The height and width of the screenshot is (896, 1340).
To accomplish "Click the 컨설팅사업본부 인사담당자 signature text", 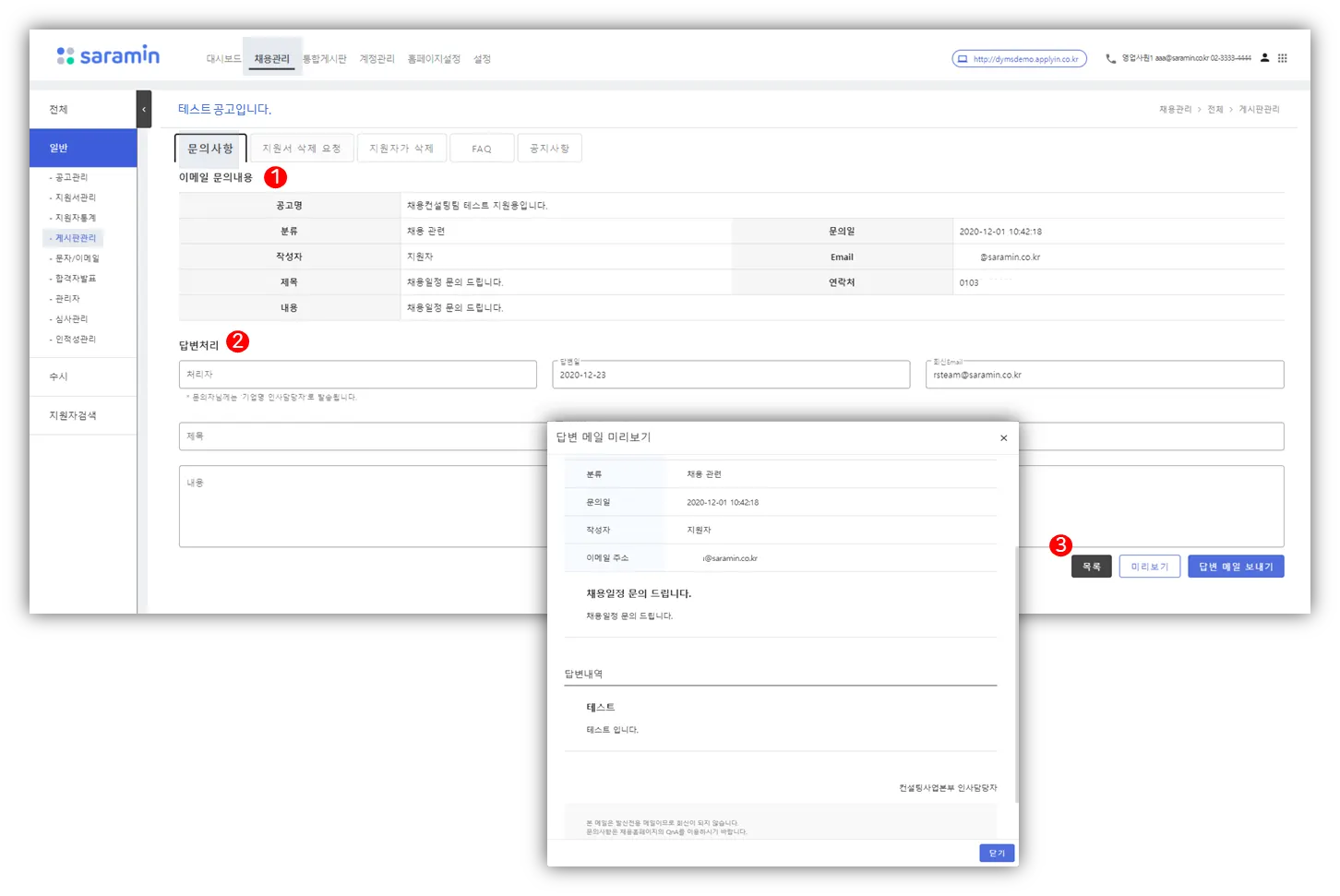I will [x=948, y=788].
